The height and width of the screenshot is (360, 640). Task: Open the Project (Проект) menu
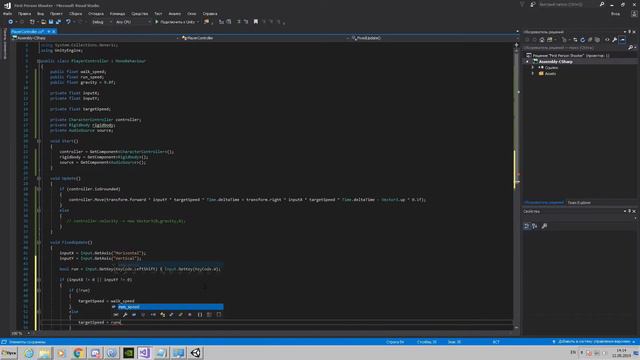click(x=56, y=14)
